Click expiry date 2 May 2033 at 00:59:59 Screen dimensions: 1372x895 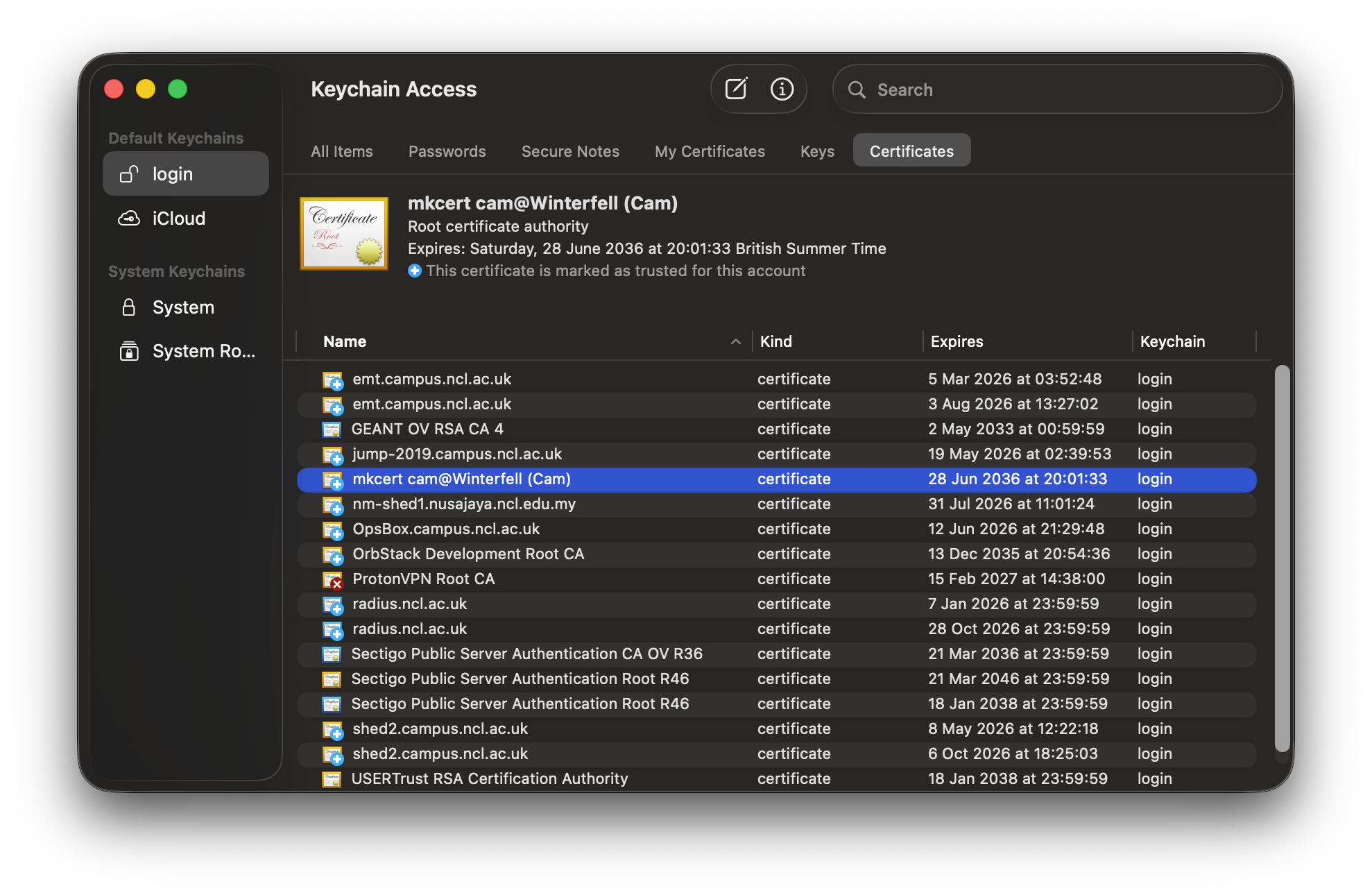tap(1016, 429)
